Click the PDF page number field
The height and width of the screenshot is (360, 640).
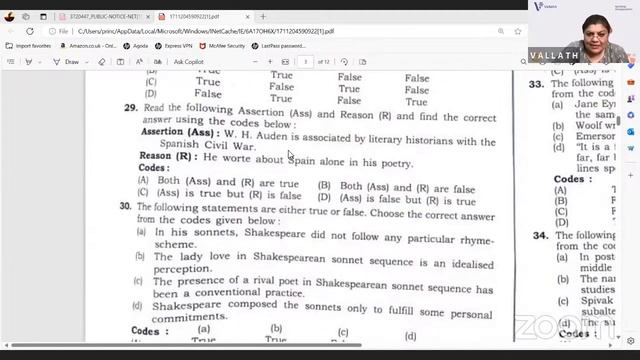[x=305, y=62]
